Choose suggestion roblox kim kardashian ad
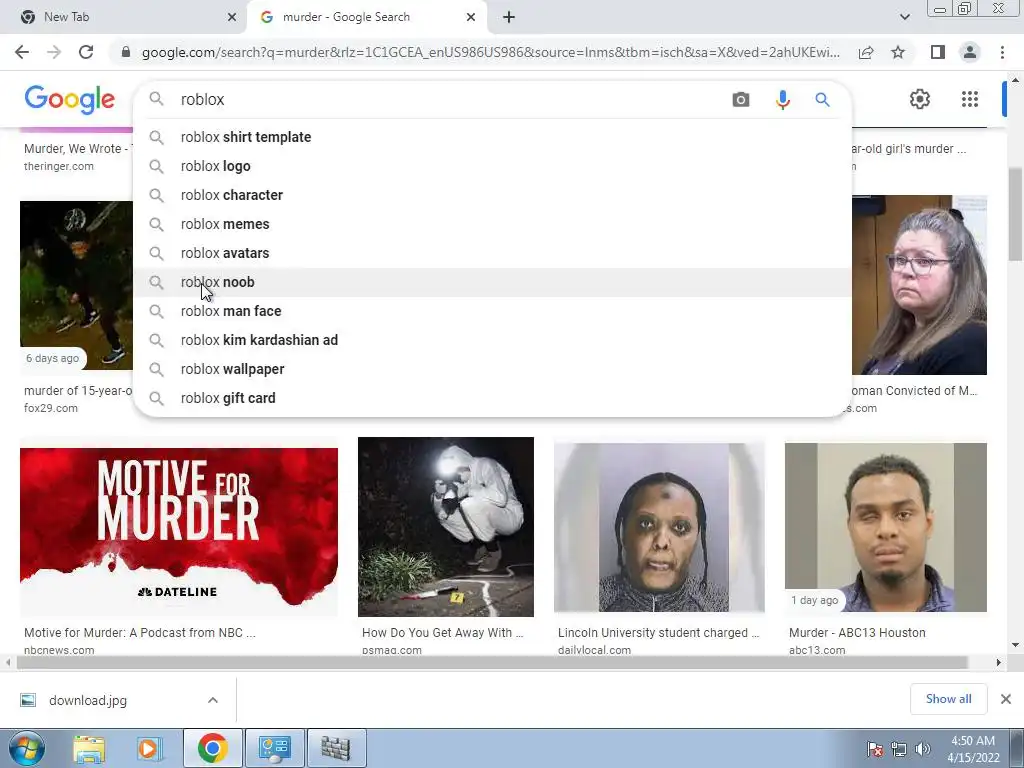The width and height of the screenshot is (1024, 768). (x=492, y=340)
